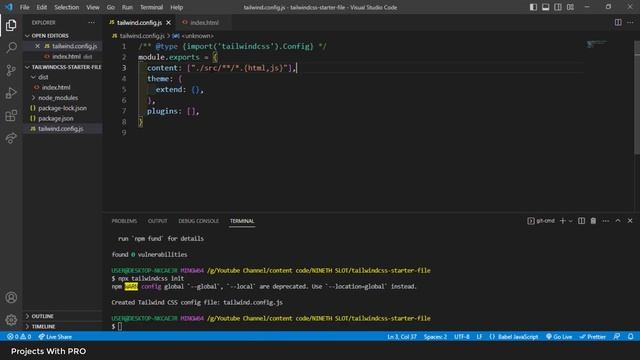Open the Run and Debug view
The width and height of the screenshot is (640, 360).
[11, 93]
